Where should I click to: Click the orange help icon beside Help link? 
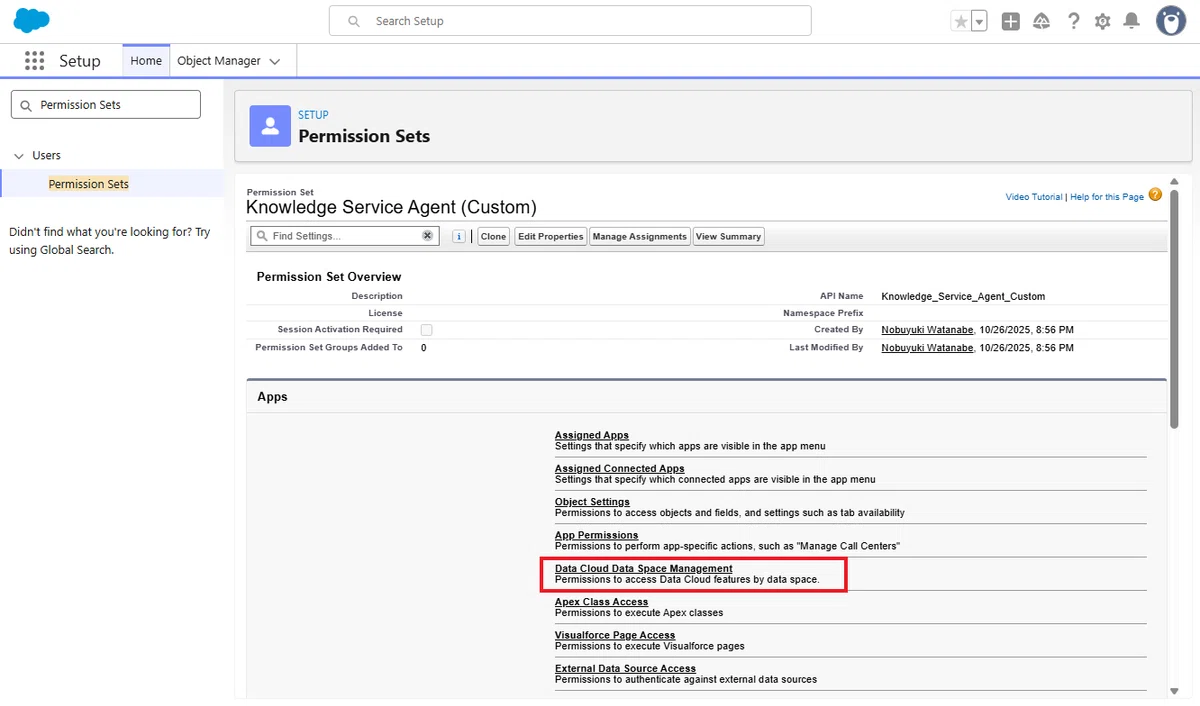(1155, 195)
